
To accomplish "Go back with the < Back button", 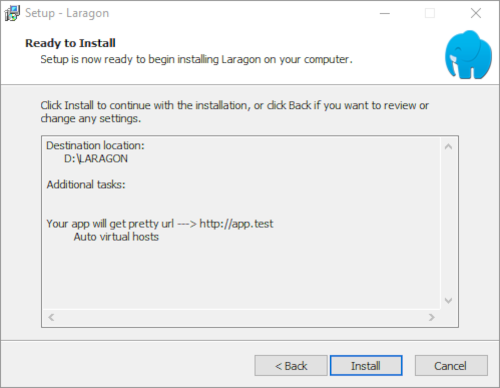I will (291, 366).
